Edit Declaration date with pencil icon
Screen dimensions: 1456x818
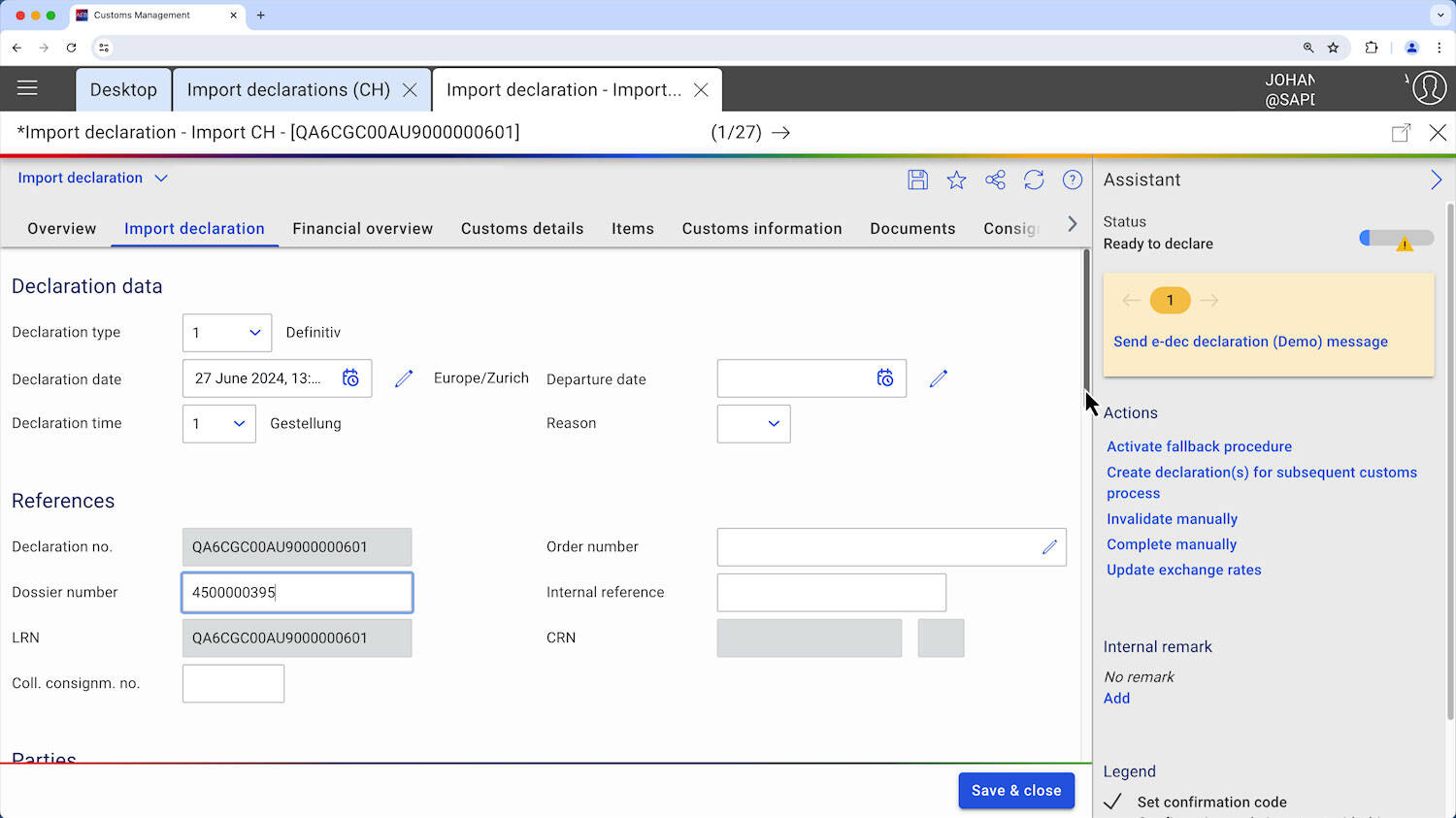click(404, 378)
